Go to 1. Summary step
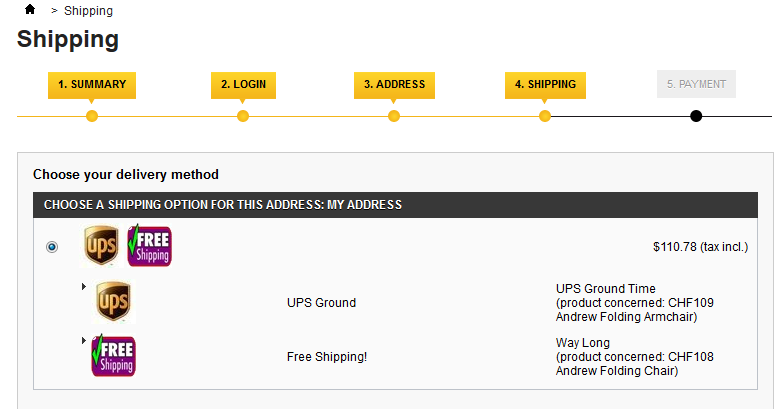The width and height of the screenshot is (777, 409). (x=92, y=85)
